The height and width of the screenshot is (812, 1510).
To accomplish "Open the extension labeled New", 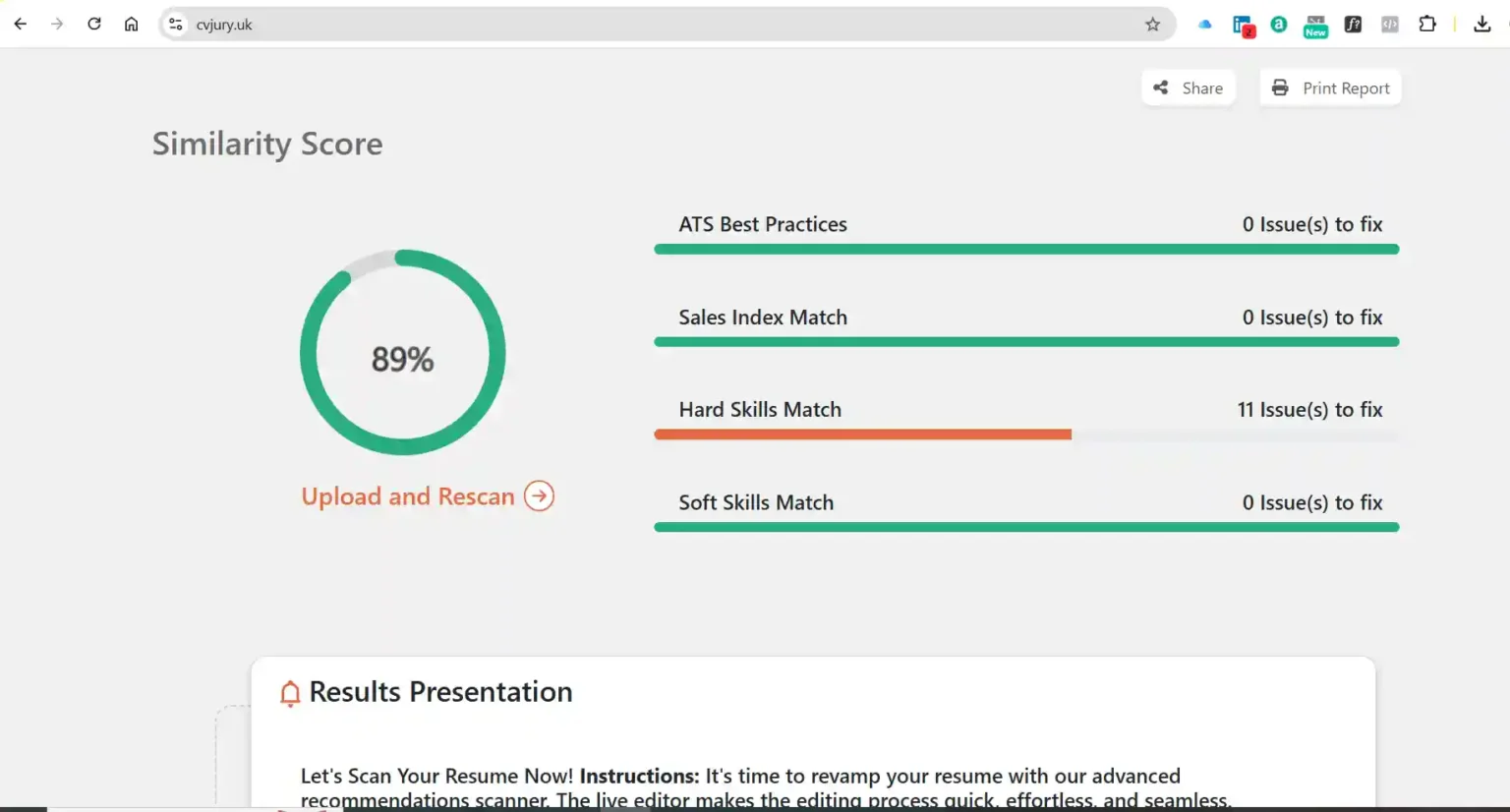I will (x=1315, y=25).
